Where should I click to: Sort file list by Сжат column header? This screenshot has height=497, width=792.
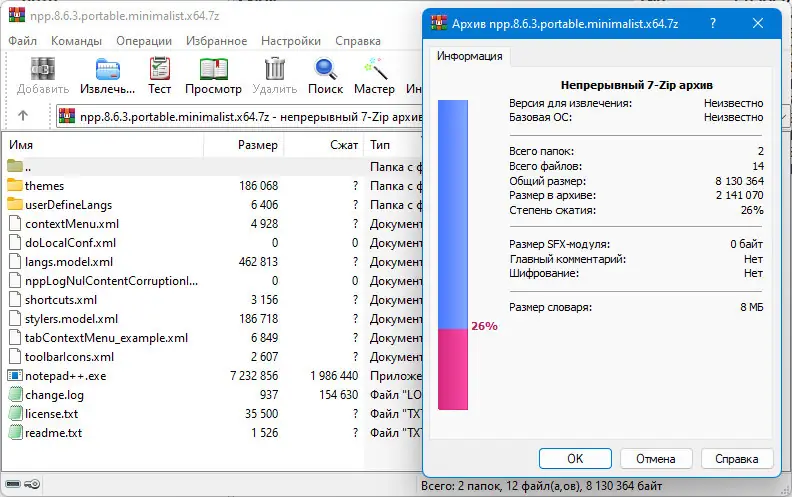tap(324, 145)
